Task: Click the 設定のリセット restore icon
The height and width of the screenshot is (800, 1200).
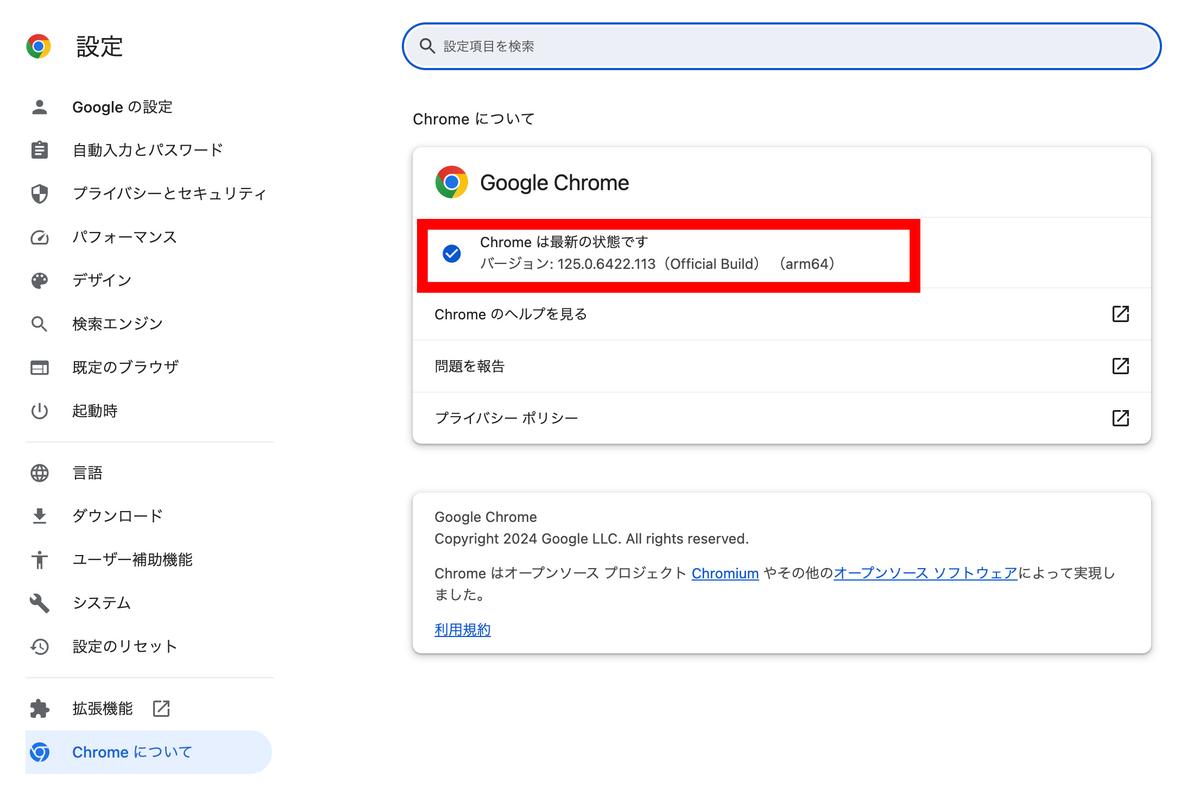Action: pos(39,646)
